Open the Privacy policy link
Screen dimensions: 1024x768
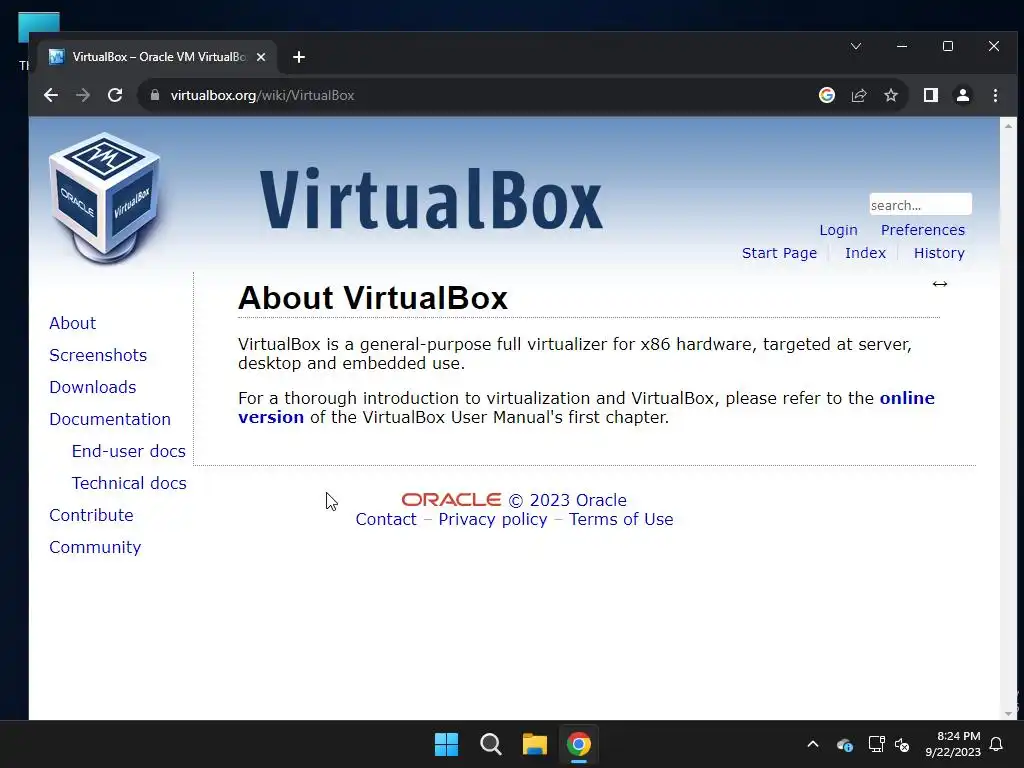(493, 519)
